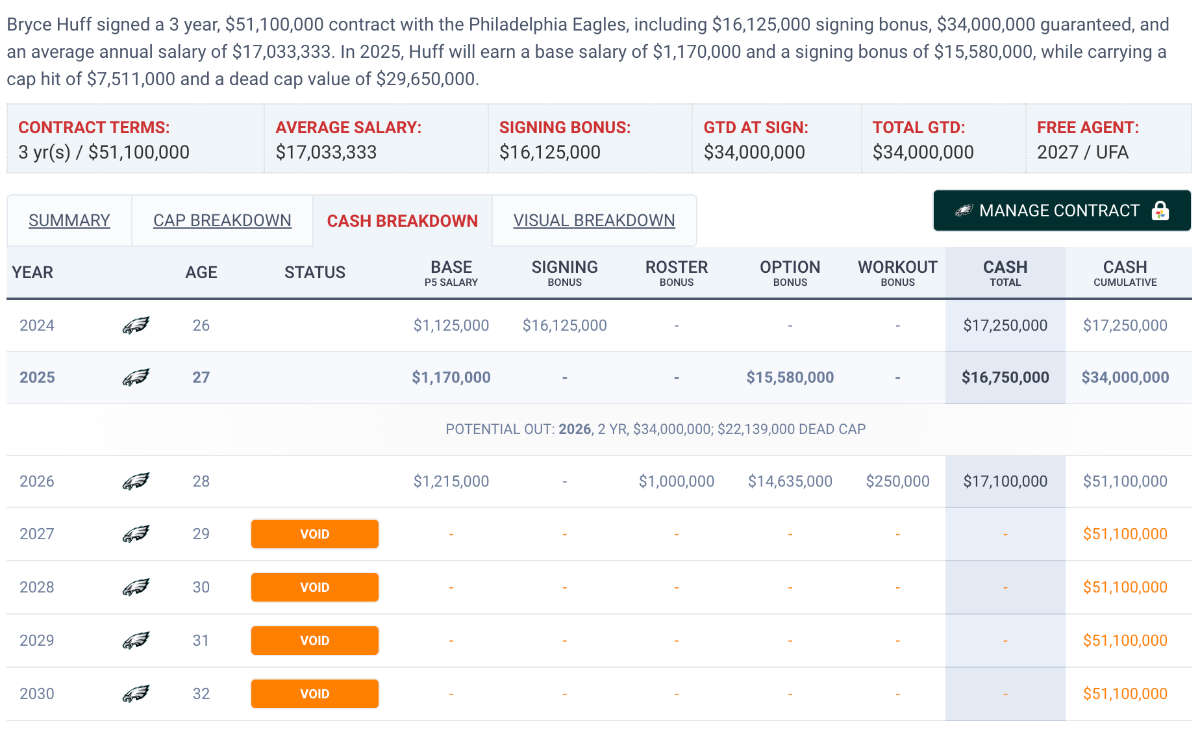Click the Eagles logo in the 2030 row
Viewport: 1200px width, 738px height.
[x=136, y=693]
